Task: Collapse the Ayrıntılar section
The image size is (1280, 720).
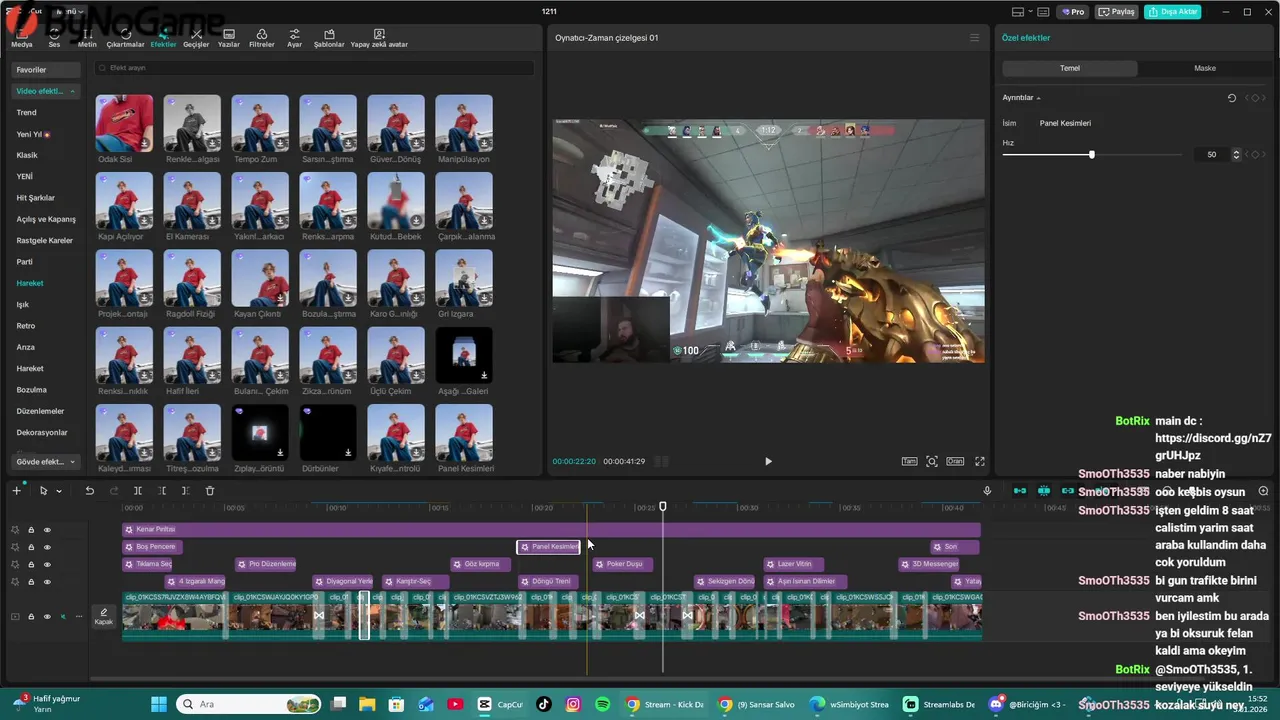Action: 1038,98
